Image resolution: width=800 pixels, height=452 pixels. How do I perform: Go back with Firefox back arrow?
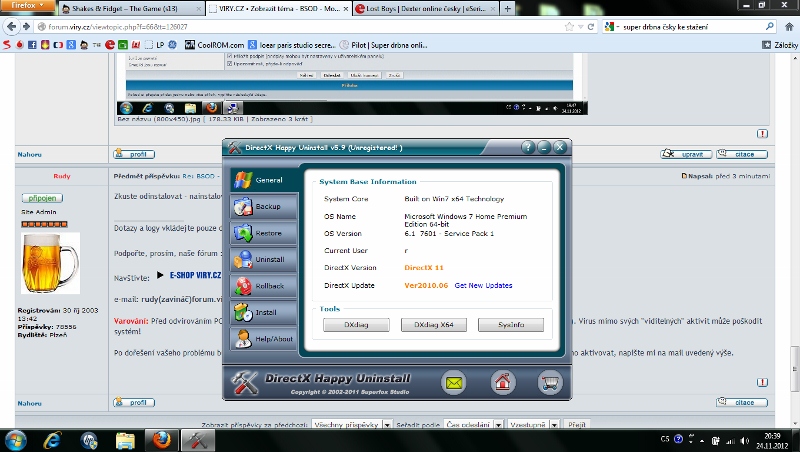(x=11, y=27)
